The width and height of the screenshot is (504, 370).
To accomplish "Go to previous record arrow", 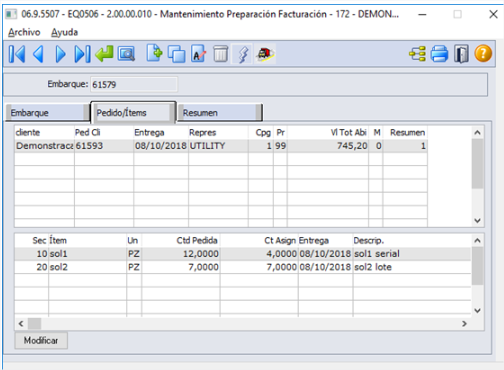I will point(38,54).
